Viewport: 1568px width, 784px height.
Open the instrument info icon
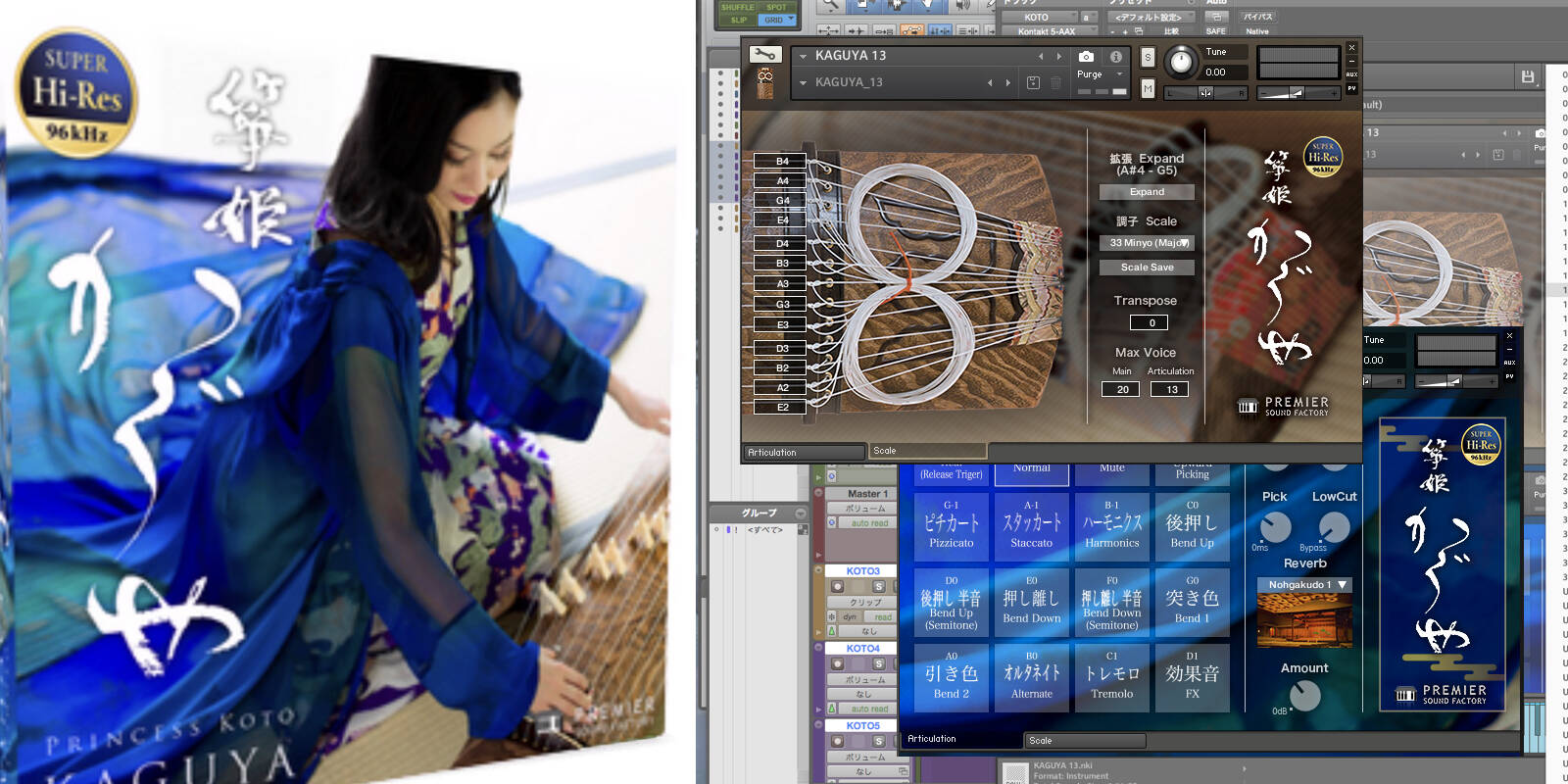[x=1115, y=57]
